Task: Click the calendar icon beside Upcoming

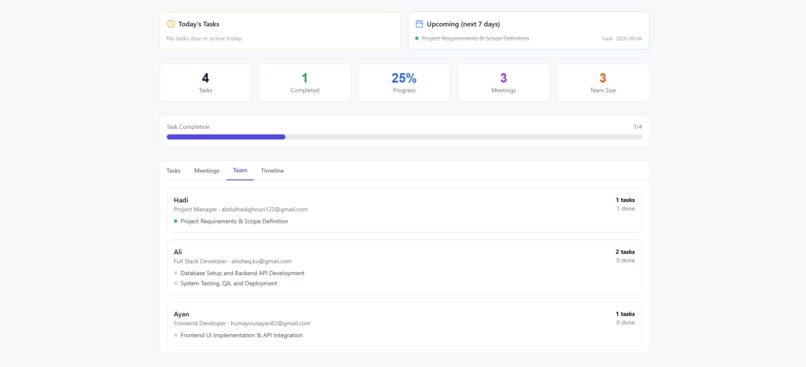Action: (x=419, y=24)
